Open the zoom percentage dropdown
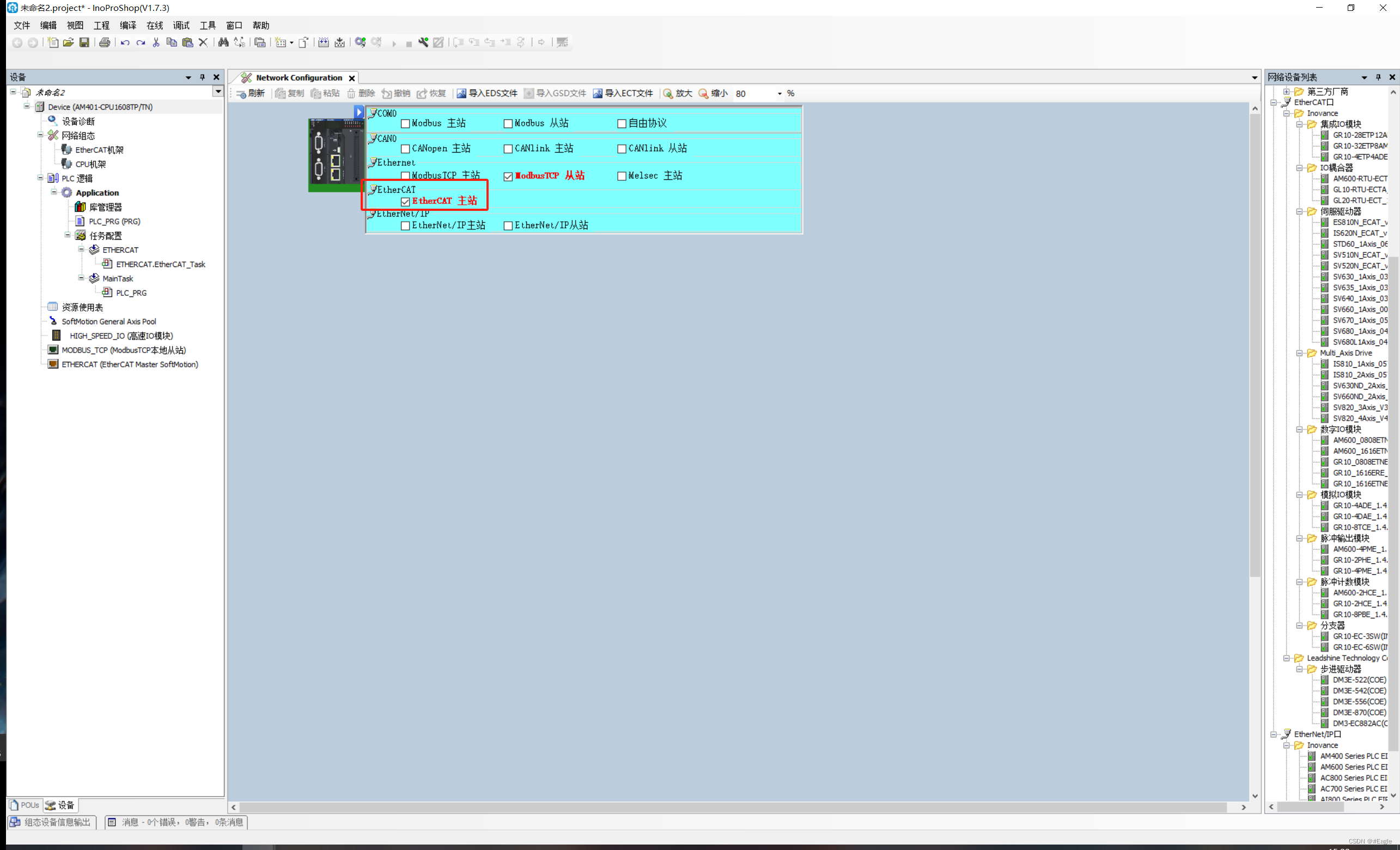 (x=780, y=94)
